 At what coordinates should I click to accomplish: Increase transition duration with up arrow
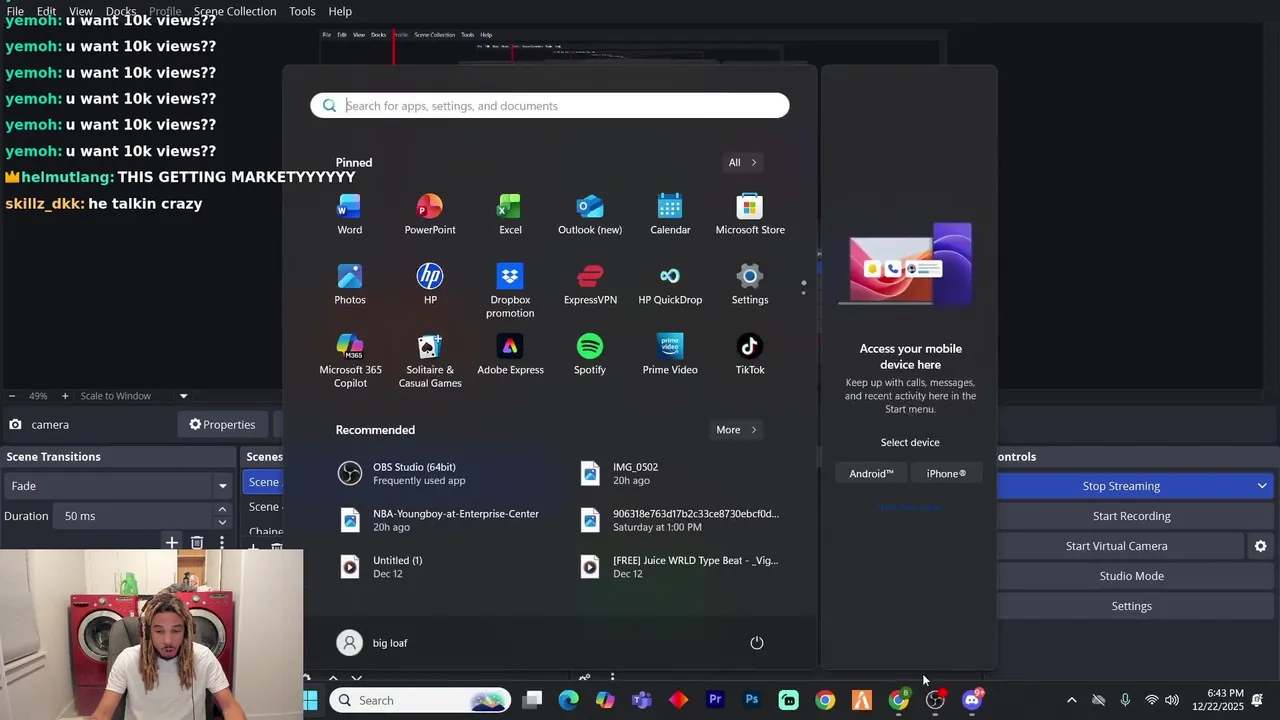222,510
